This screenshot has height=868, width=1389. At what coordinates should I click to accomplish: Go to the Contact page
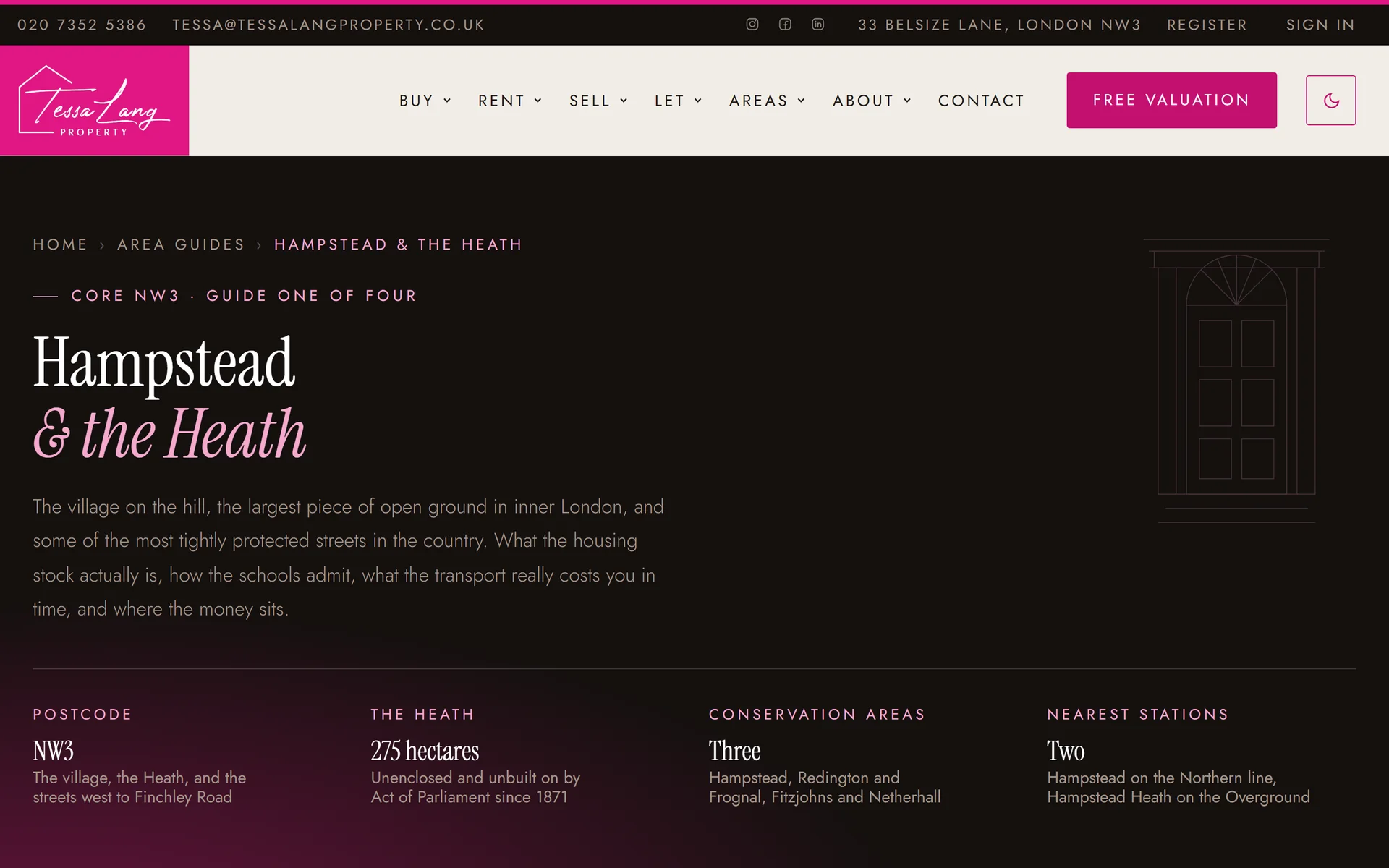(x=981, y=101)
